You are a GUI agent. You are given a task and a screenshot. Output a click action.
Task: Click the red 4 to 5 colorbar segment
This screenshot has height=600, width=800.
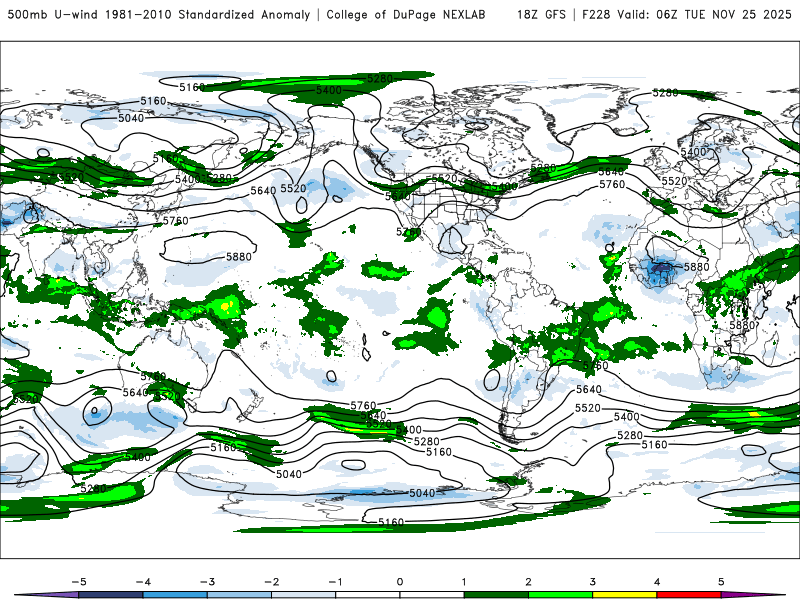(689, 595)
